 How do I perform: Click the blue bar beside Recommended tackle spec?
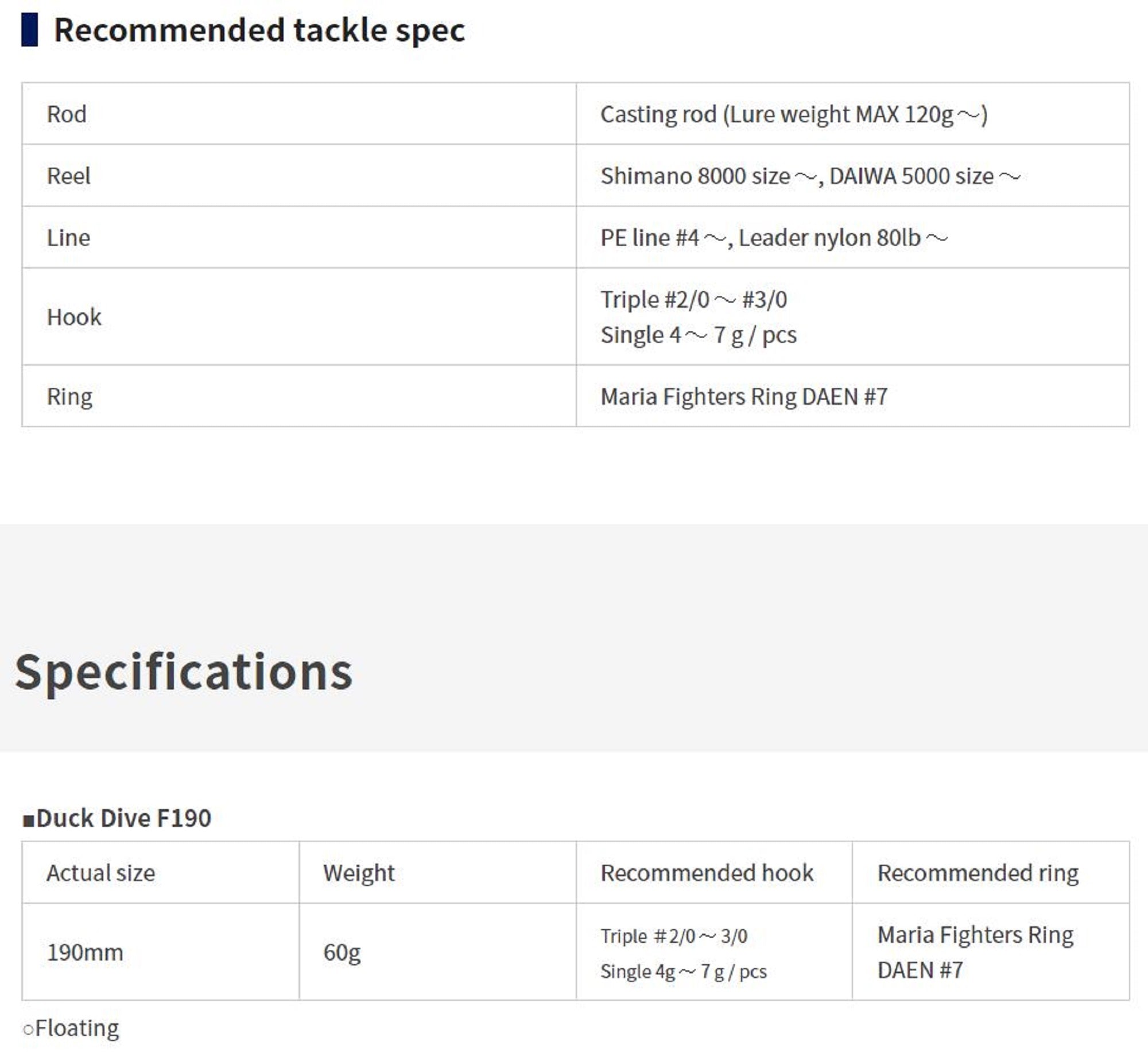[29, 30]
